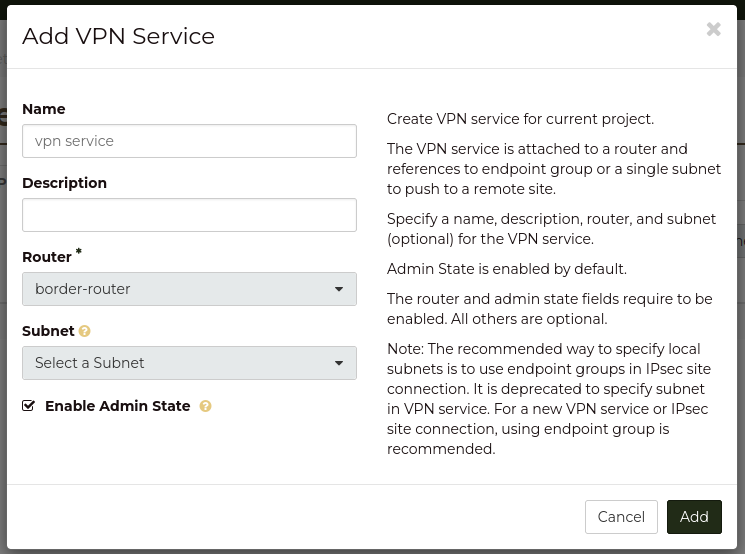The image size is (745, 554).
Task: Click the 'Add VPN Service' dialog title
Action: (118, 36)
